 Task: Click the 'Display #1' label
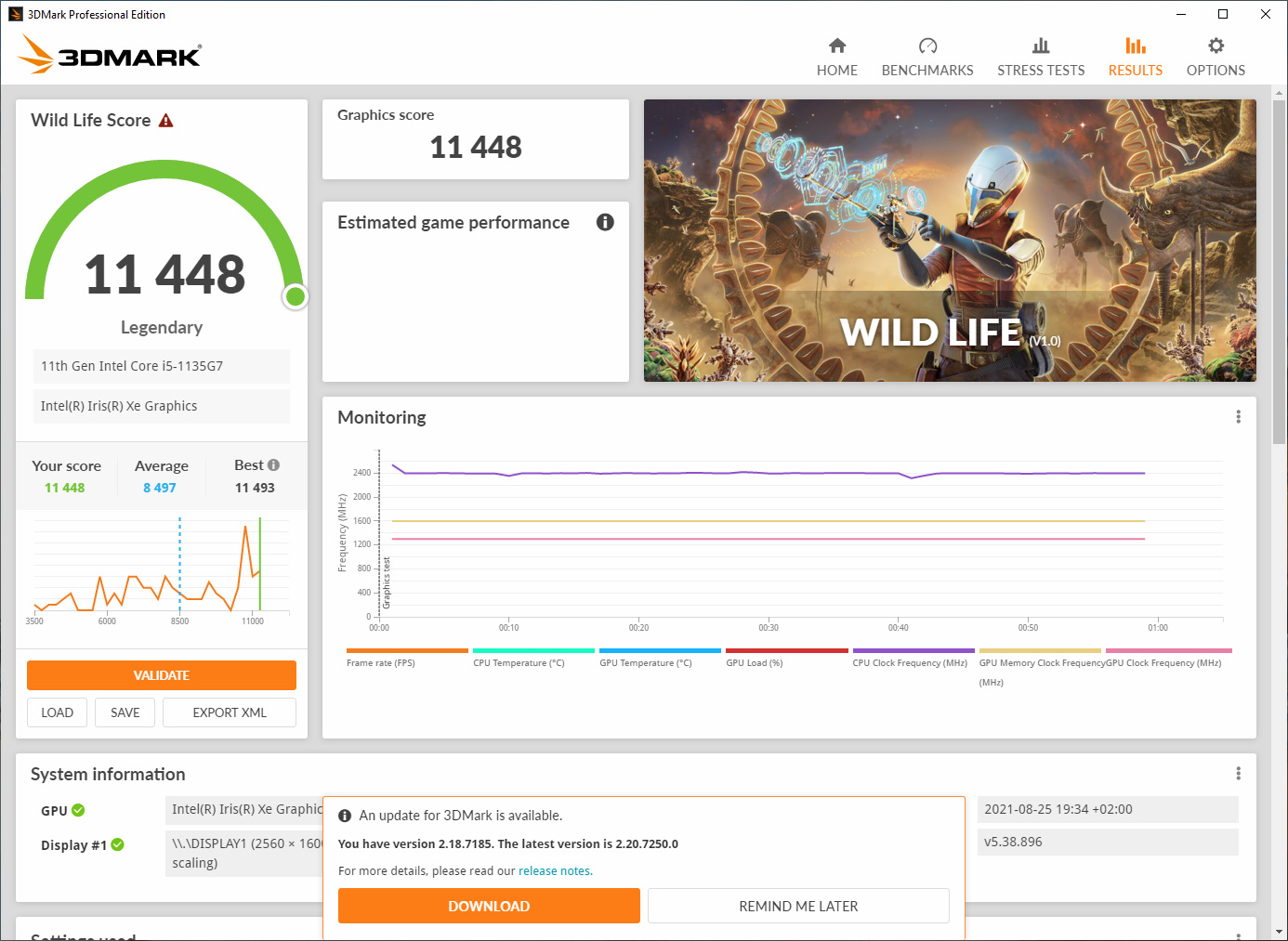(73, 845)
